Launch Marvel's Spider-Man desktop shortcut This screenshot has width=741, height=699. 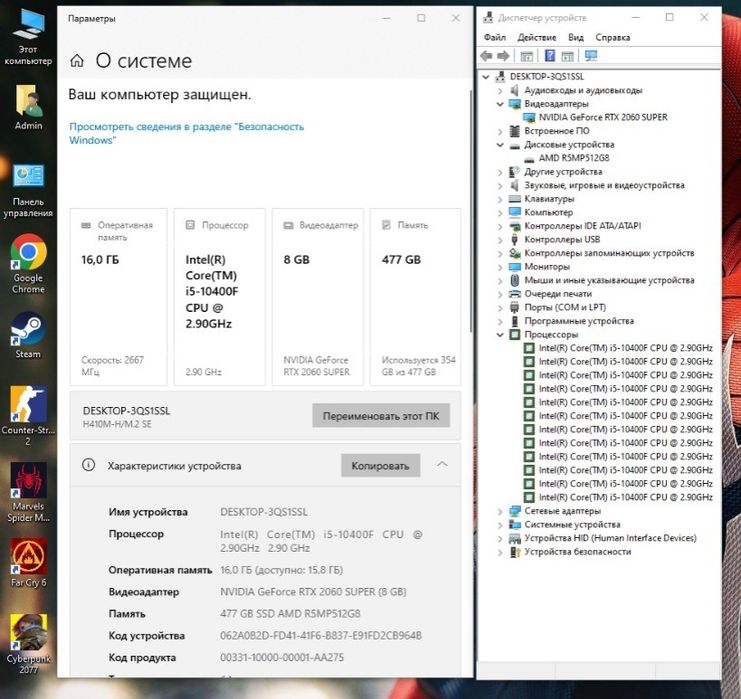point(28,492)
